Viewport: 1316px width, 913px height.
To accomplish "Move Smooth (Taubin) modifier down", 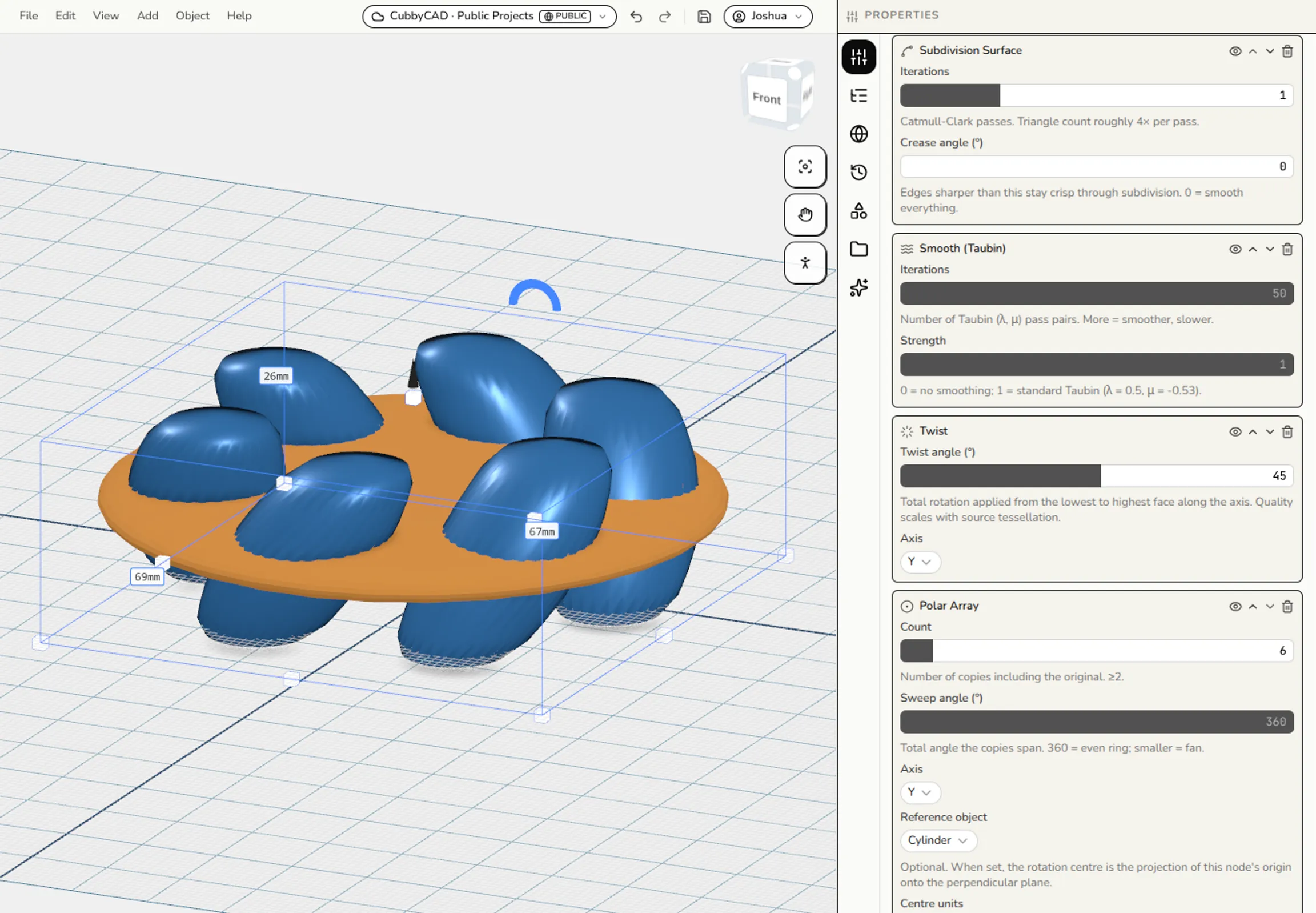I will click(x=1270, y=250).
